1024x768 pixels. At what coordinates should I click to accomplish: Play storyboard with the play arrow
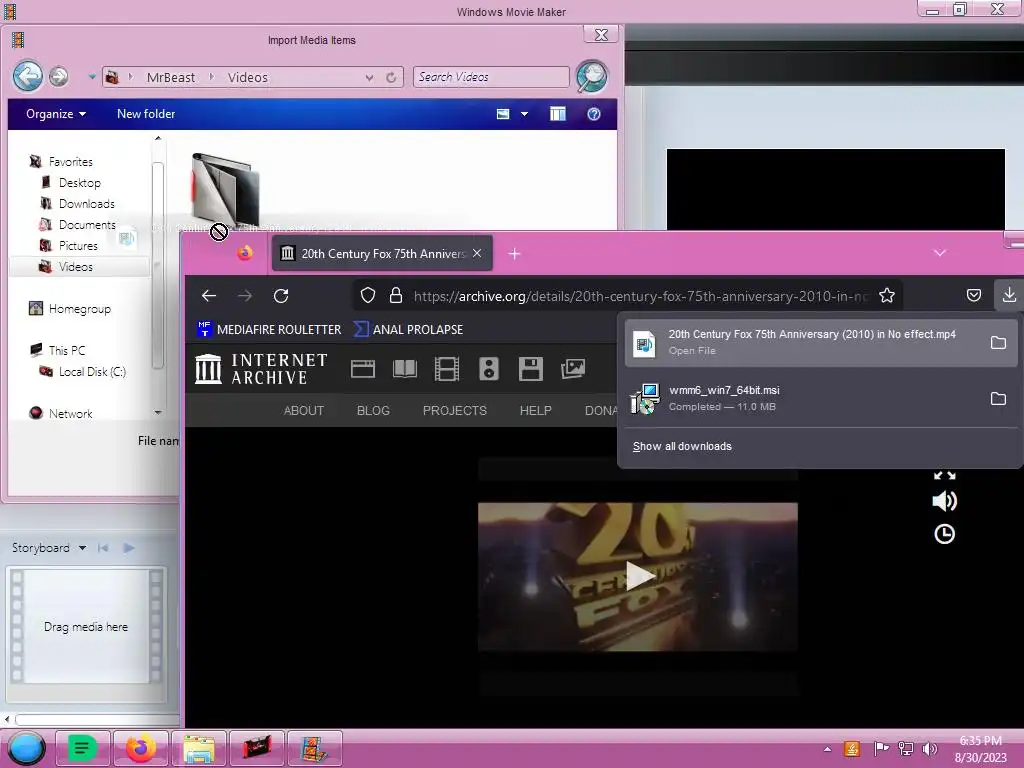(x=129, y=547)
